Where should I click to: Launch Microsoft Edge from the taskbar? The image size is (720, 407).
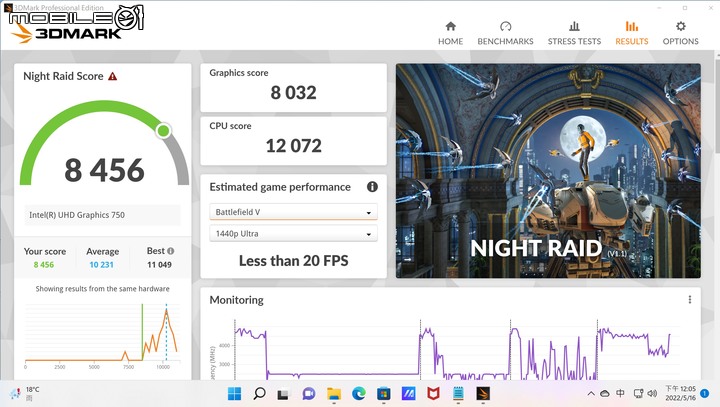[x=359, y=394]
